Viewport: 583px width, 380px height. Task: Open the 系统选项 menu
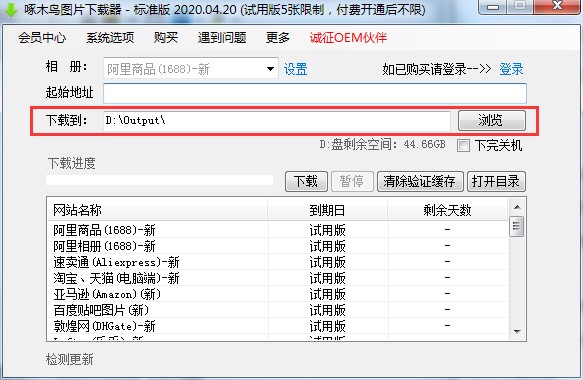pyautogui.click(x=110, y=38)
